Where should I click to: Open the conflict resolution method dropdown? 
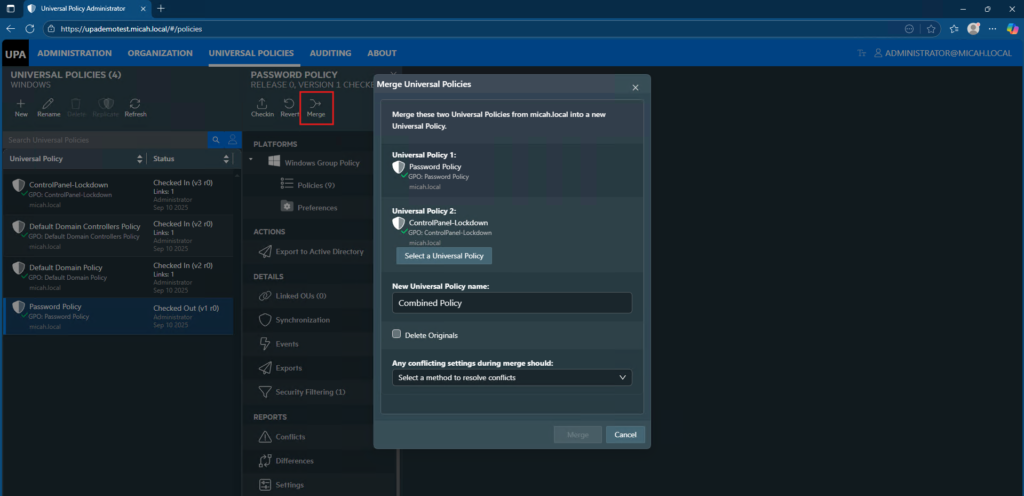(511, 378)
